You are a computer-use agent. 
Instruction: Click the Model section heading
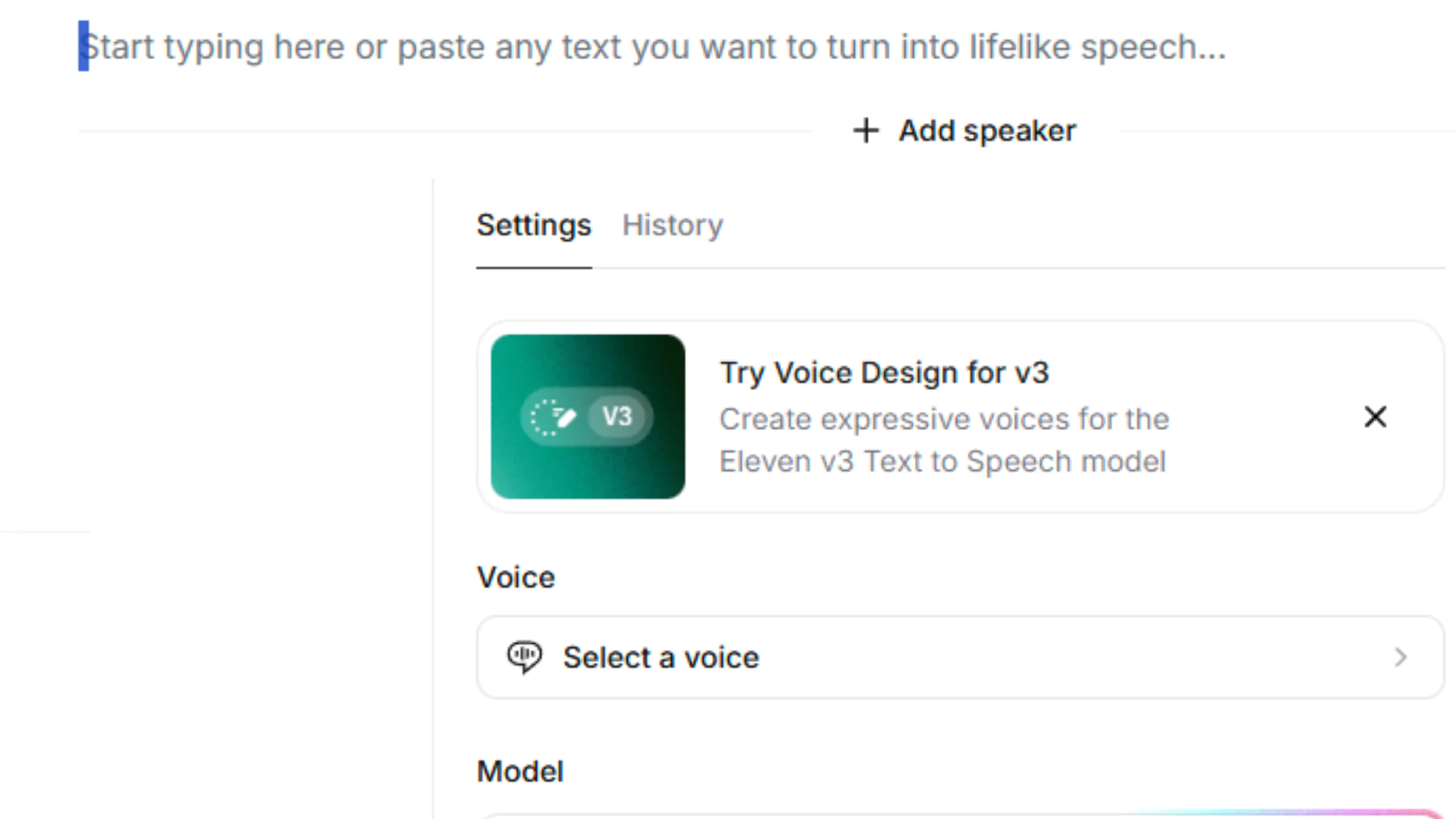coord(520,771)
